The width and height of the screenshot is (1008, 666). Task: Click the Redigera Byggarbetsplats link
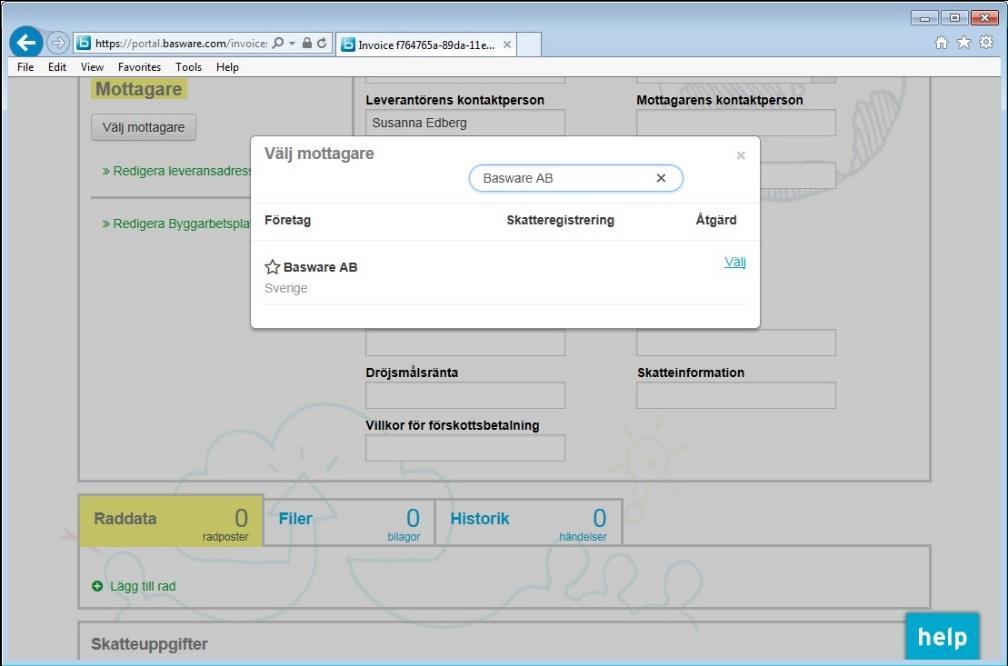point(176,224)
